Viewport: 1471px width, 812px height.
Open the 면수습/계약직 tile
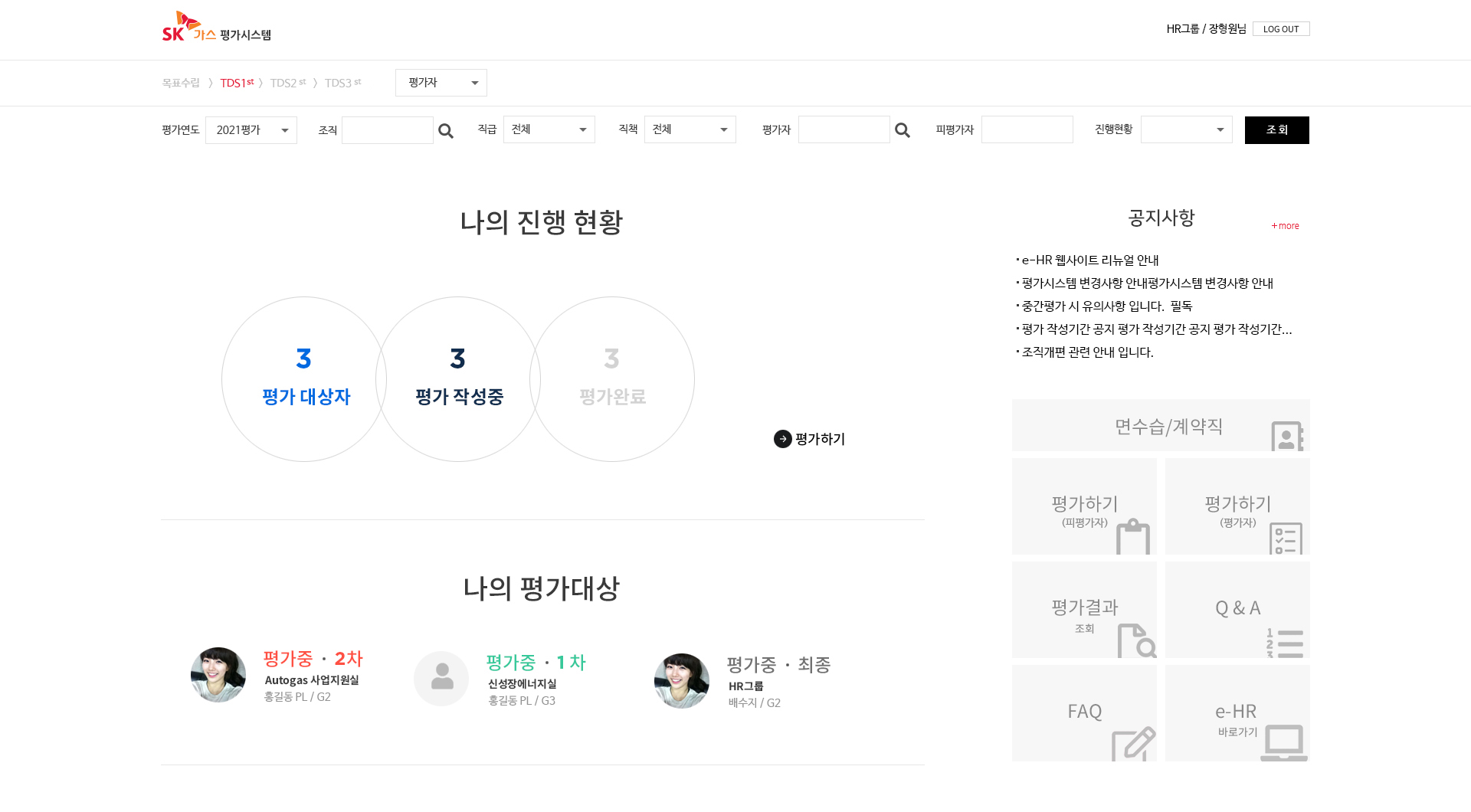pos(1160,425)
